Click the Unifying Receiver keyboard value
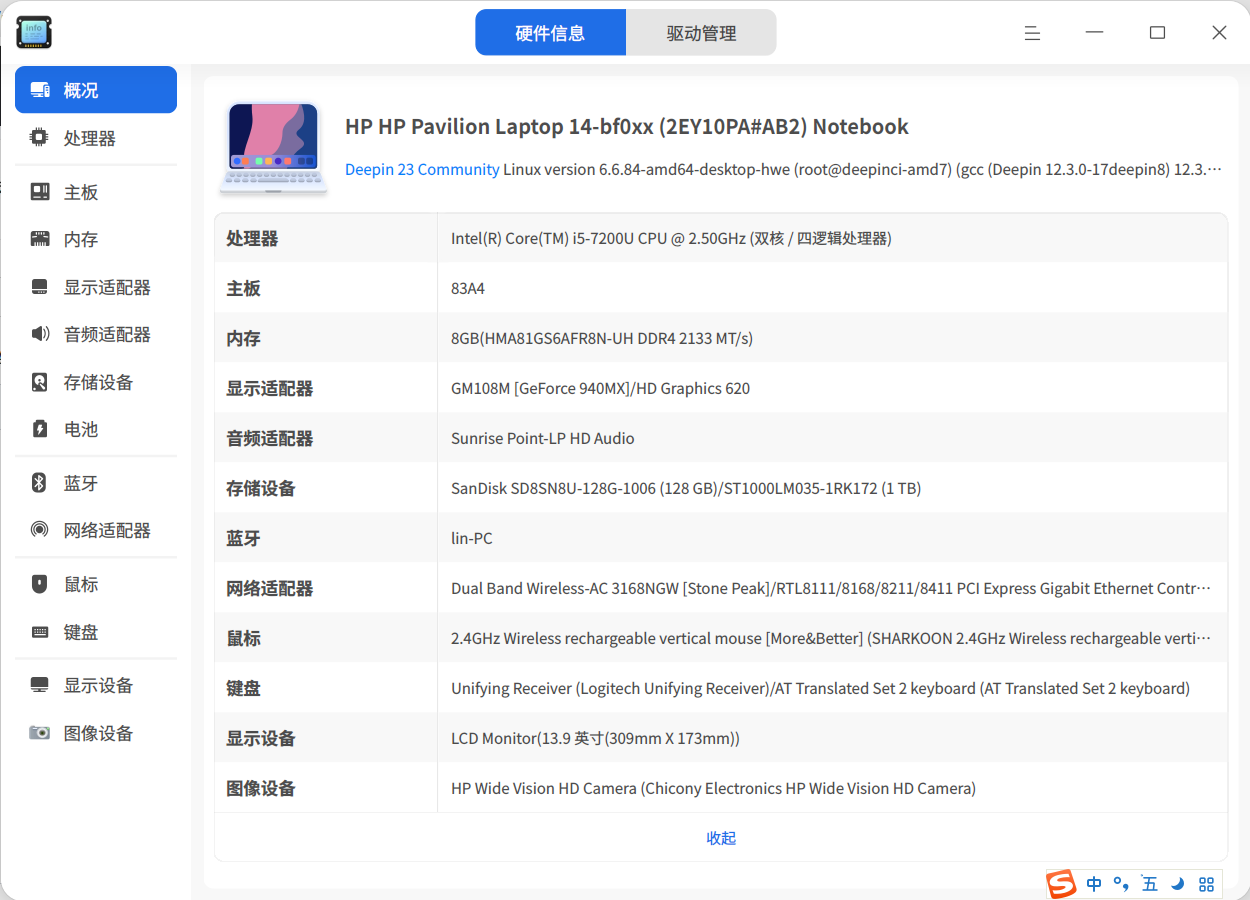 point(821,688)
